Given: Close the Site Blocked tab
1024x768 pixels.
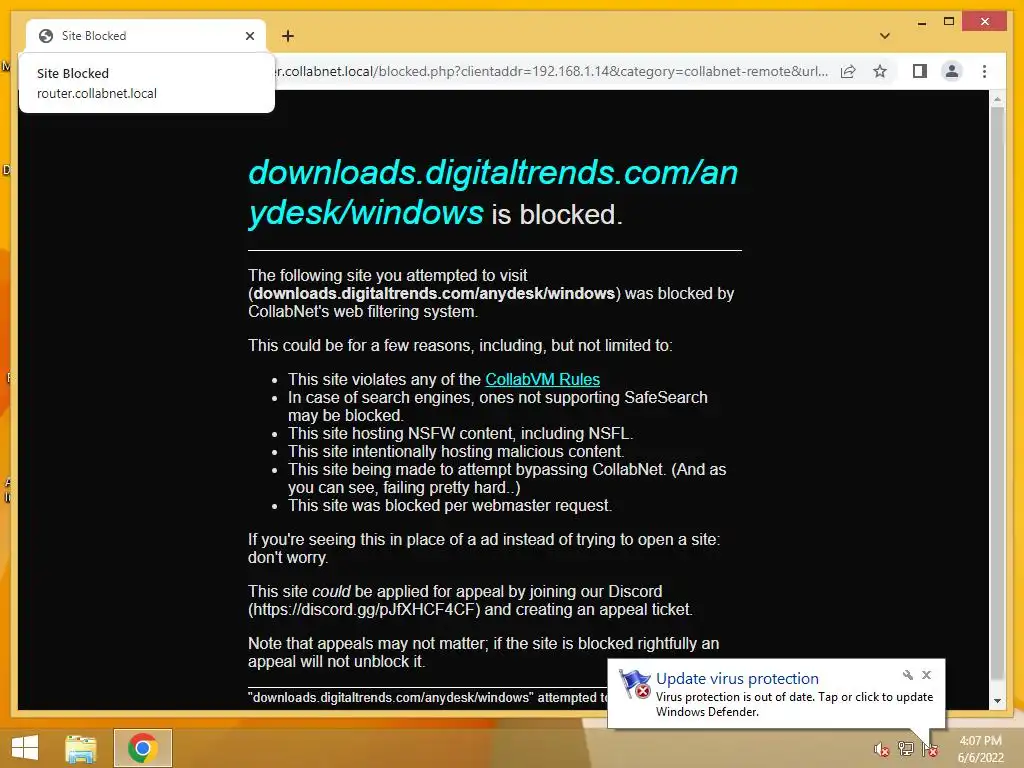Looking at the screenshot, I should (x=249, y=36).
